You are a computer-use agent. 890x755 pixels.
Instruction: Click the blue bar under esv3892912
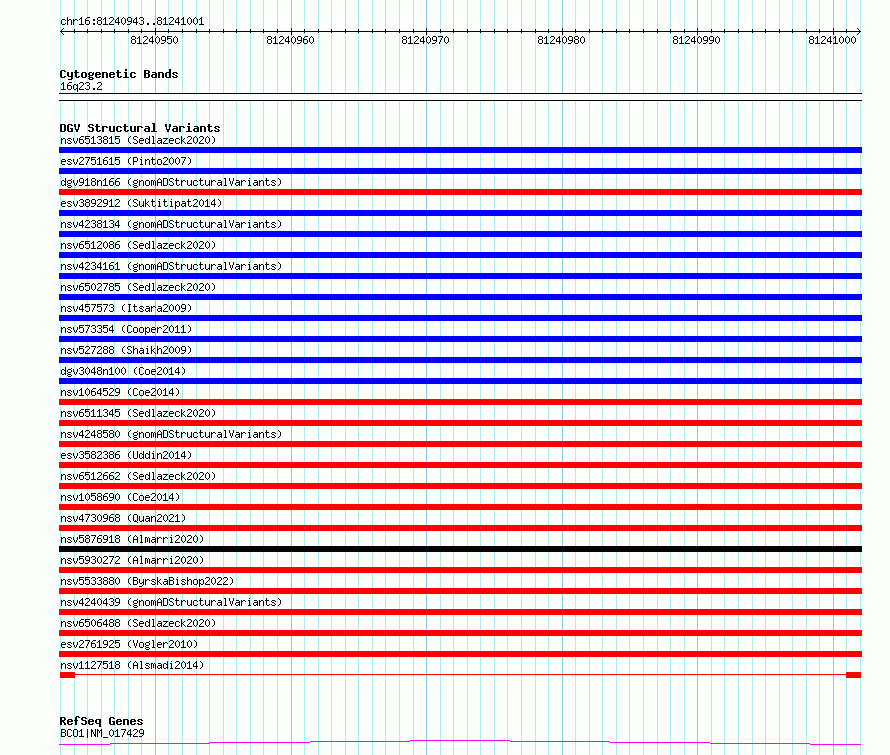(x=460, y=213)
